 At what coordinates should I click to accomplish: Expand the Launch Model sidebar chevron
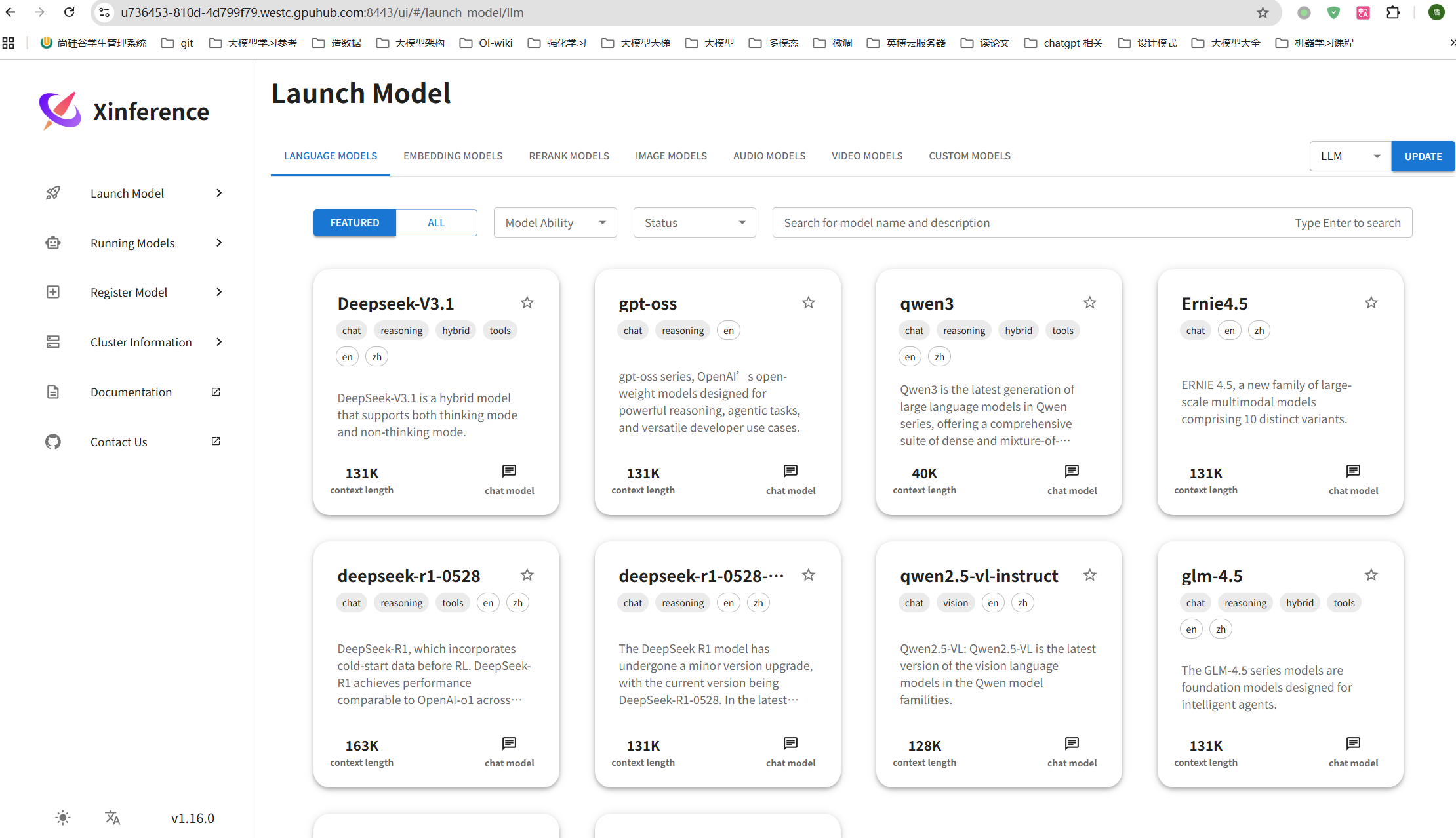[219, 193]
